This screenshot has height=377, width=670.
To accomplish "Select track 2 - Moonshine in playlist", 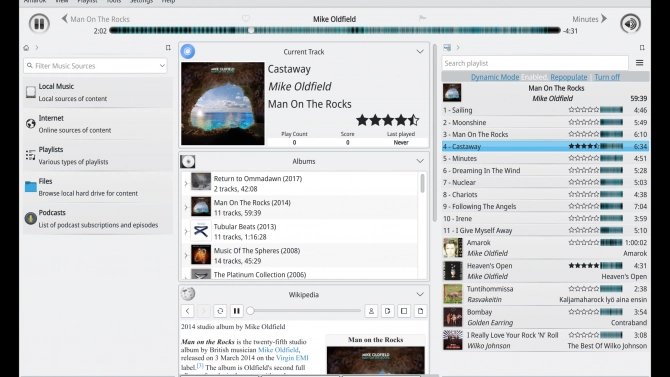I will click(x=545, y=122).
